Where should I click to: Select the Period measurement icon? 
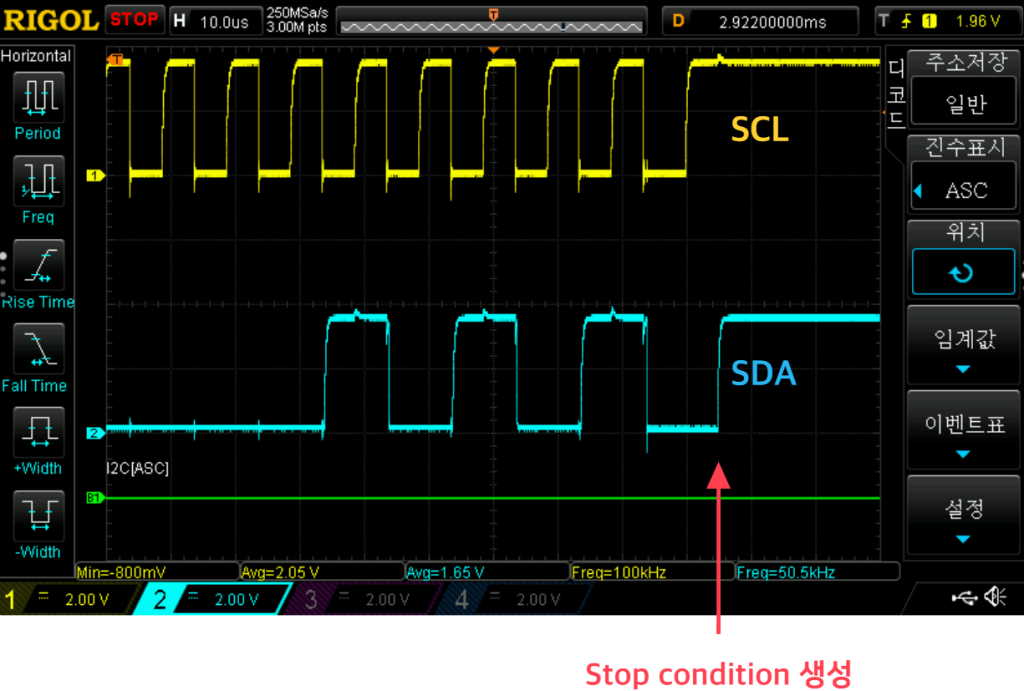click(x=39, y=97)
